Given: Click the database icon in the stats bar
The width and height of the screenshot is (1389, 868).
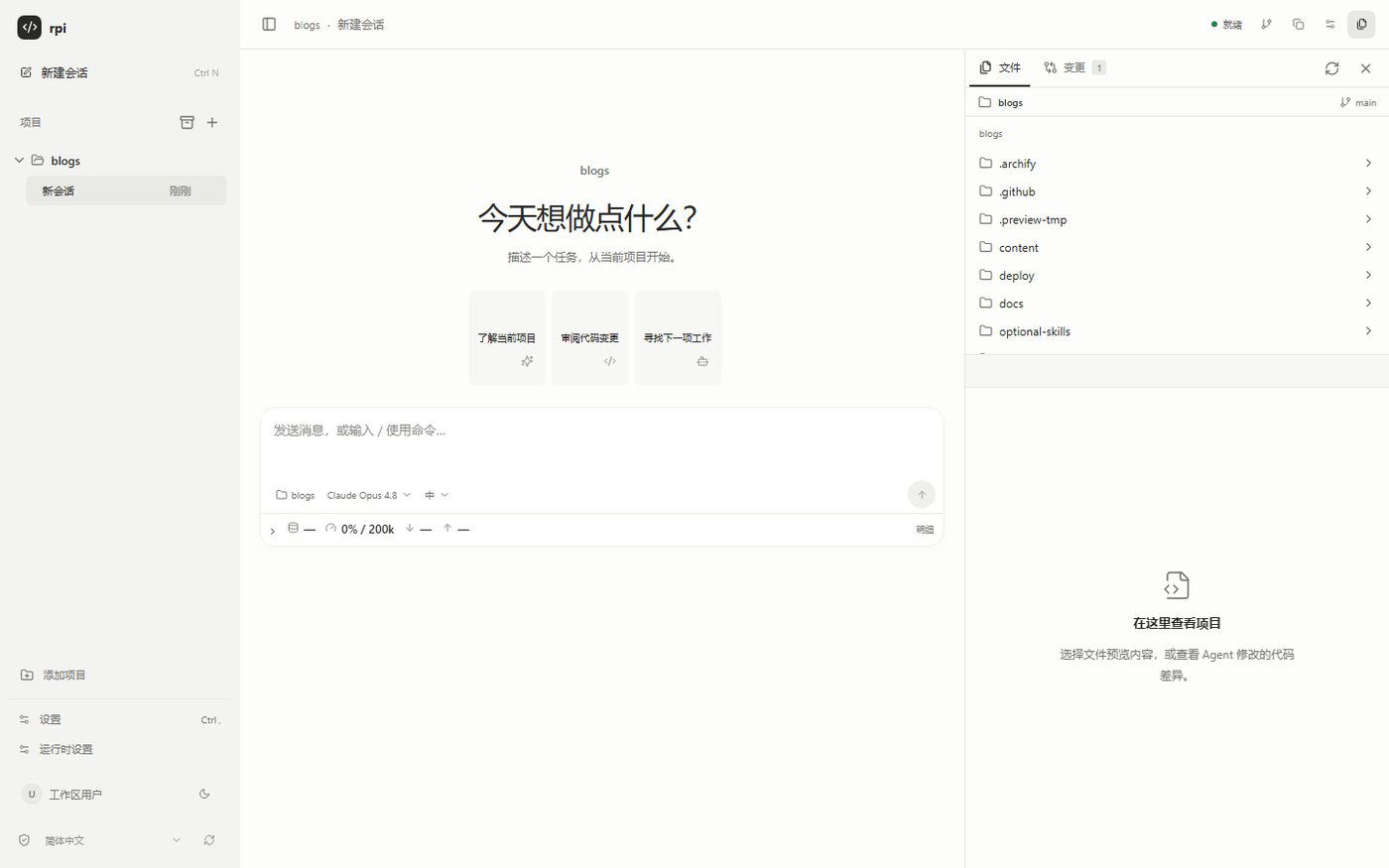Looking at the screenshot, I should 293,528.
